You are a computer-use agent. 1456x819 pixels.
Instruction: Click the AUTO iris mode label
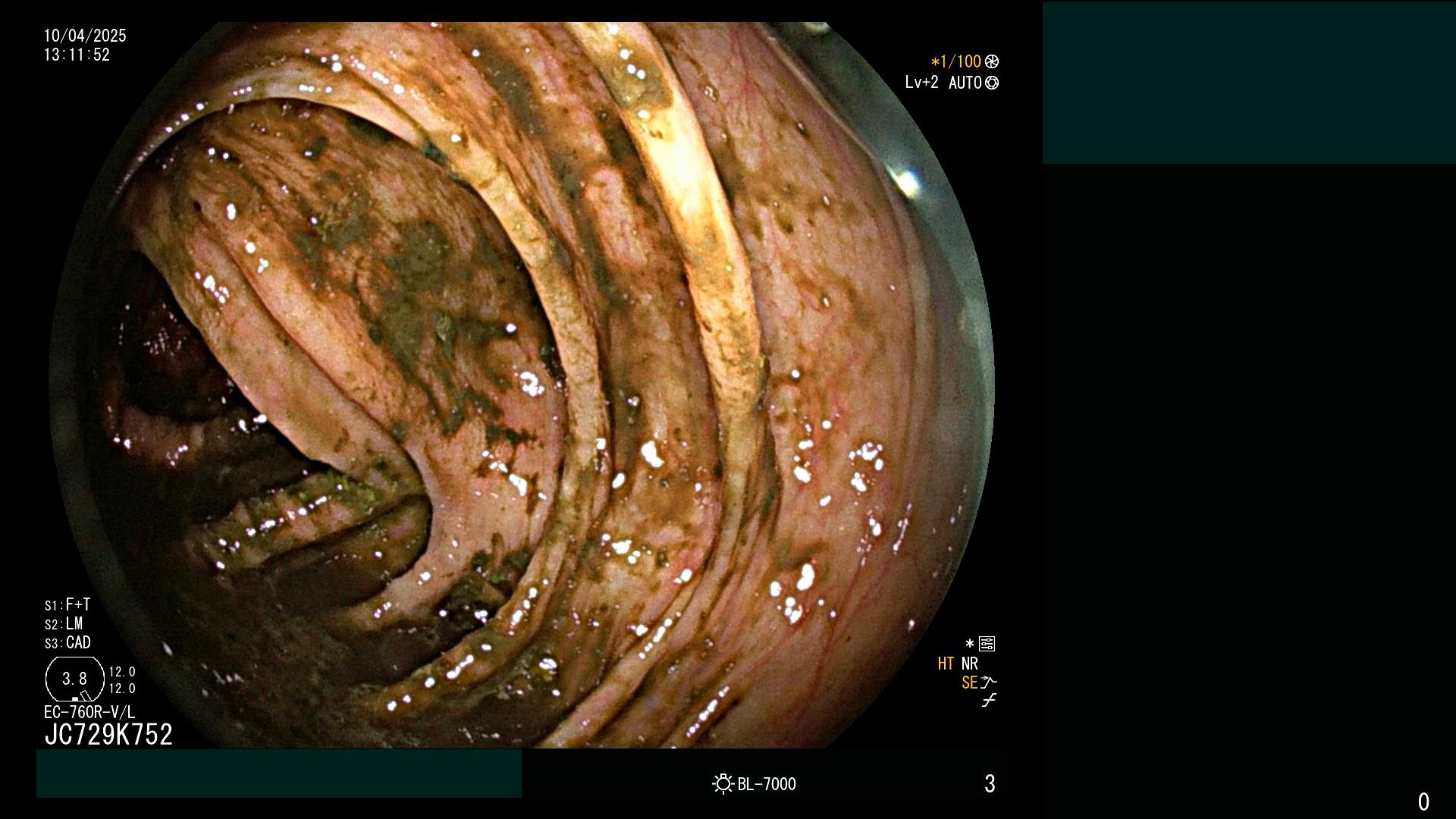[965, 83]
